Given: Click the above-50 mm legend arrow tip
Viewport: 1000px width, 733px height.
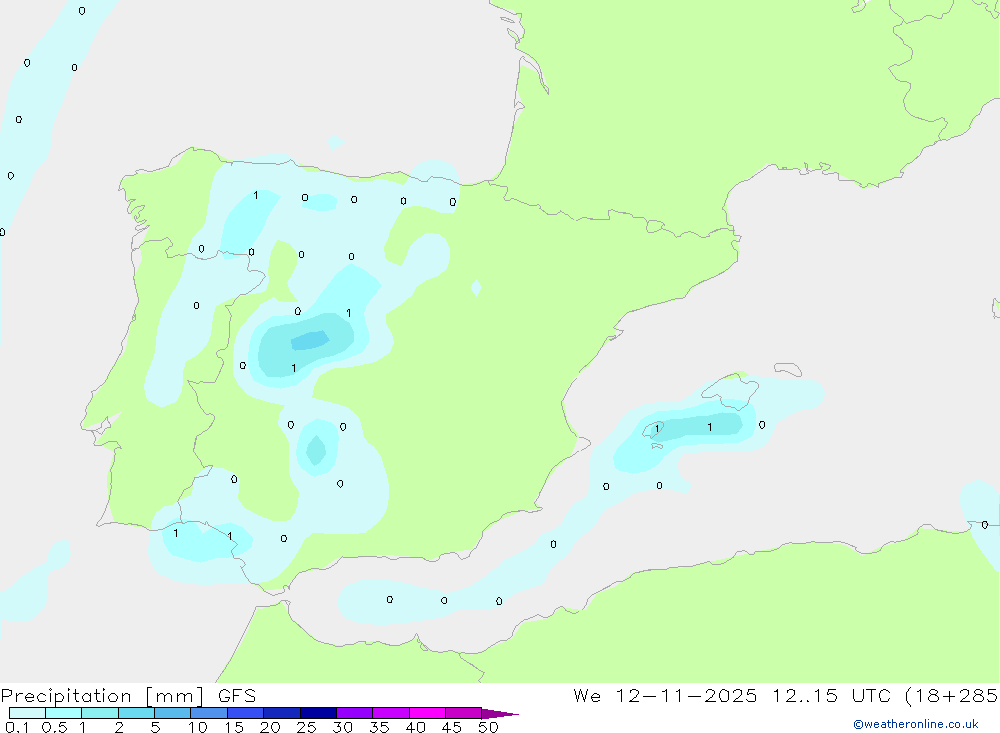Looking at the screenshot, I should pyautogui.click(x=499, y=714).
